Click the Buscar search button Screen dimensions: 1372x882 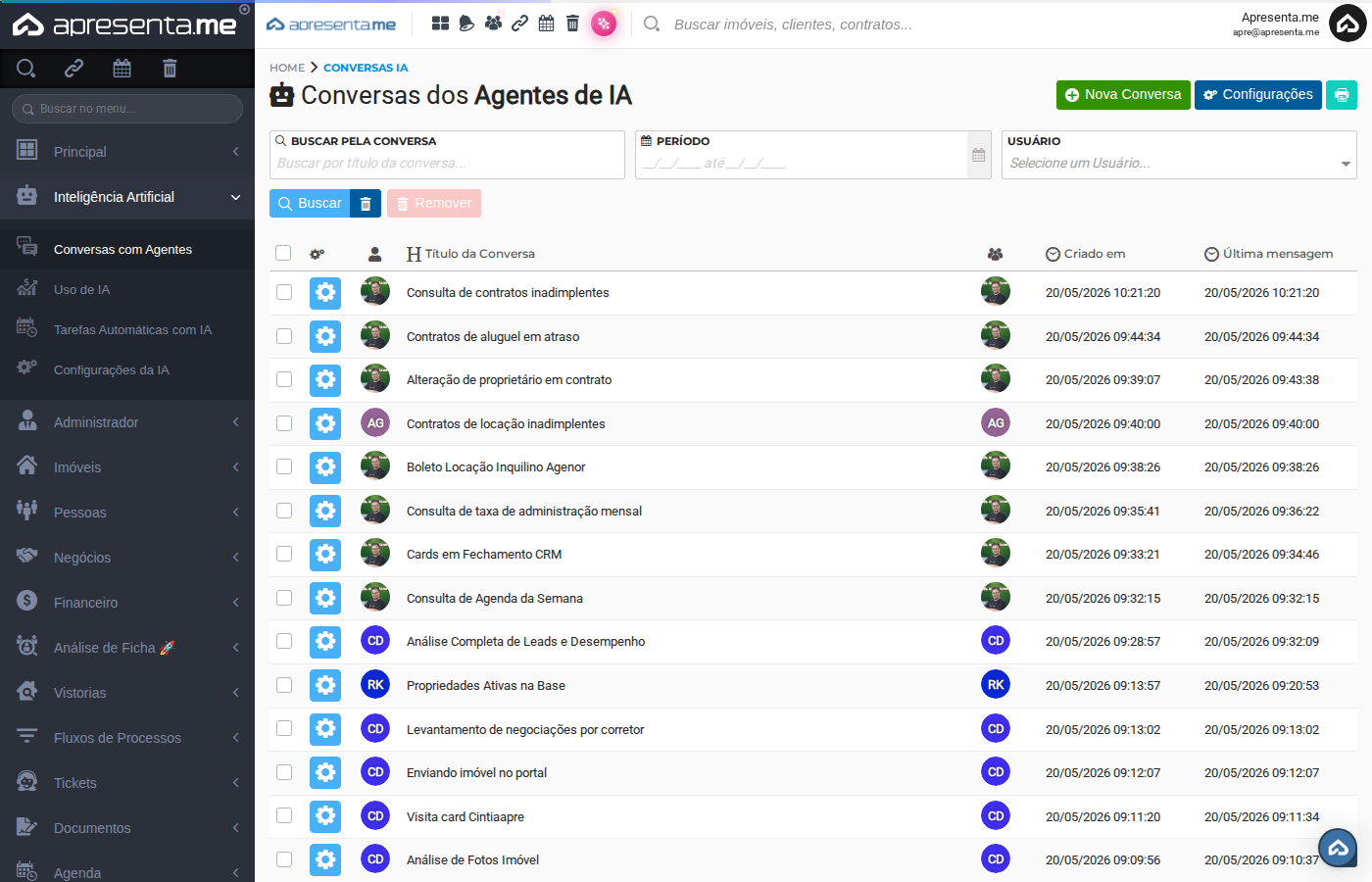pyautogui.click(x=310, y=203)
